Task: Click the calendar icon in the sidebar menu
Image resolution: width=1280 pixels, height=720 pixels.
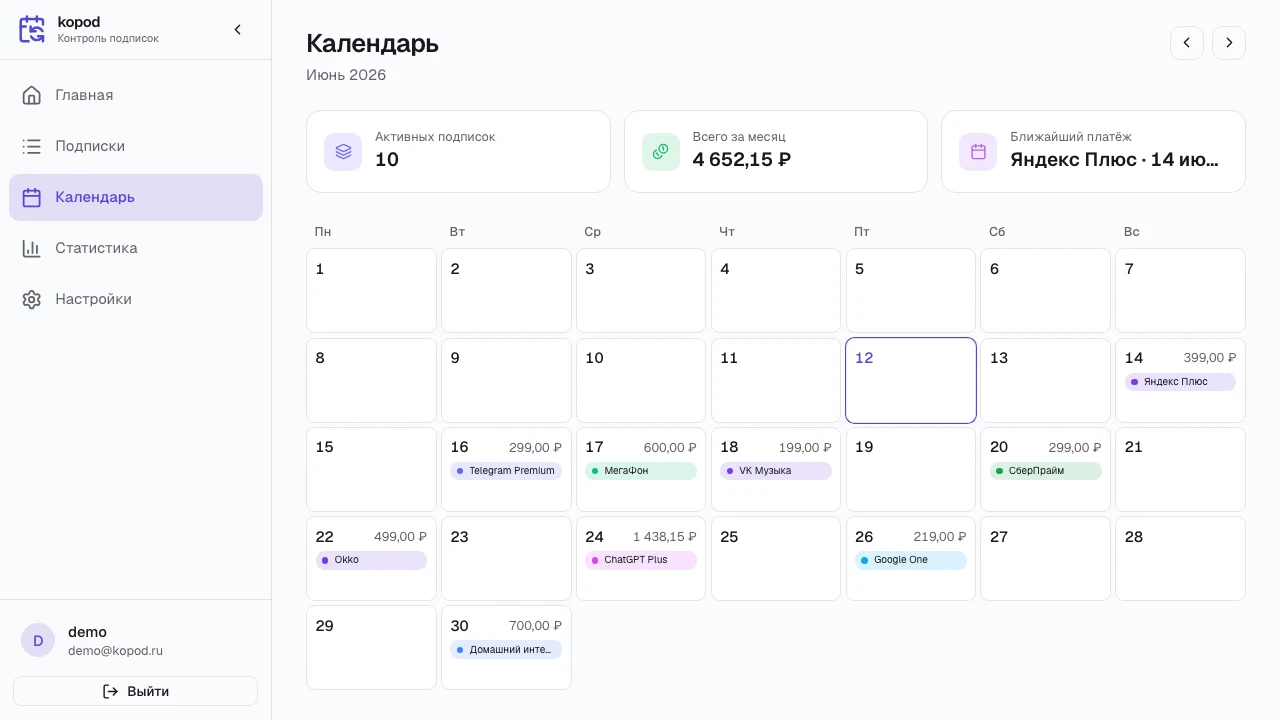Action: [32, 197]
